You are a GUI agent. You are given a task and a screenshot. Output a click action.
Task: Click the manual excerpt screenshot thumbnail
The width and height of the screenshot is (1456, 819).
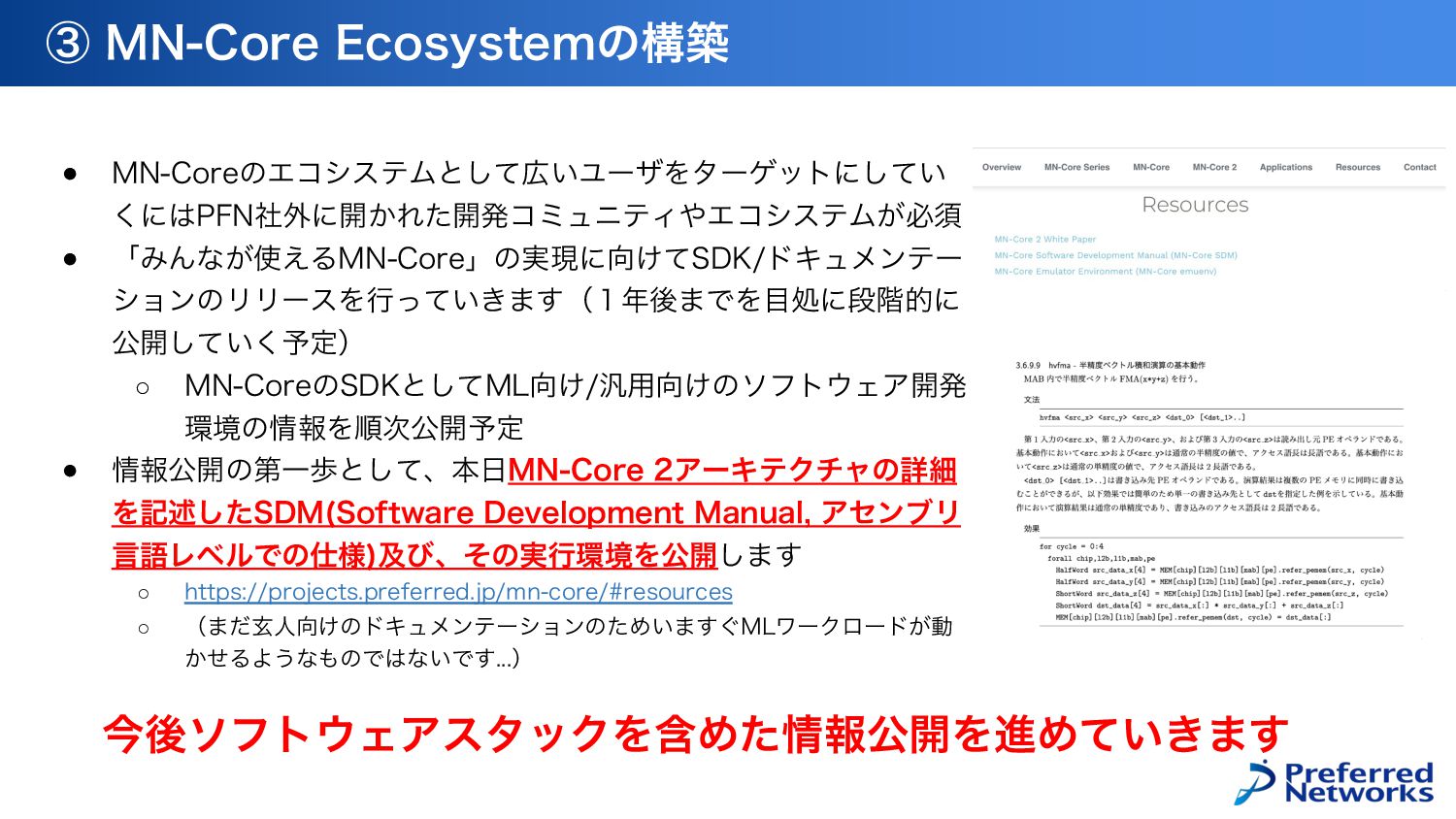pyautogui.click(x=1209, y=491)
